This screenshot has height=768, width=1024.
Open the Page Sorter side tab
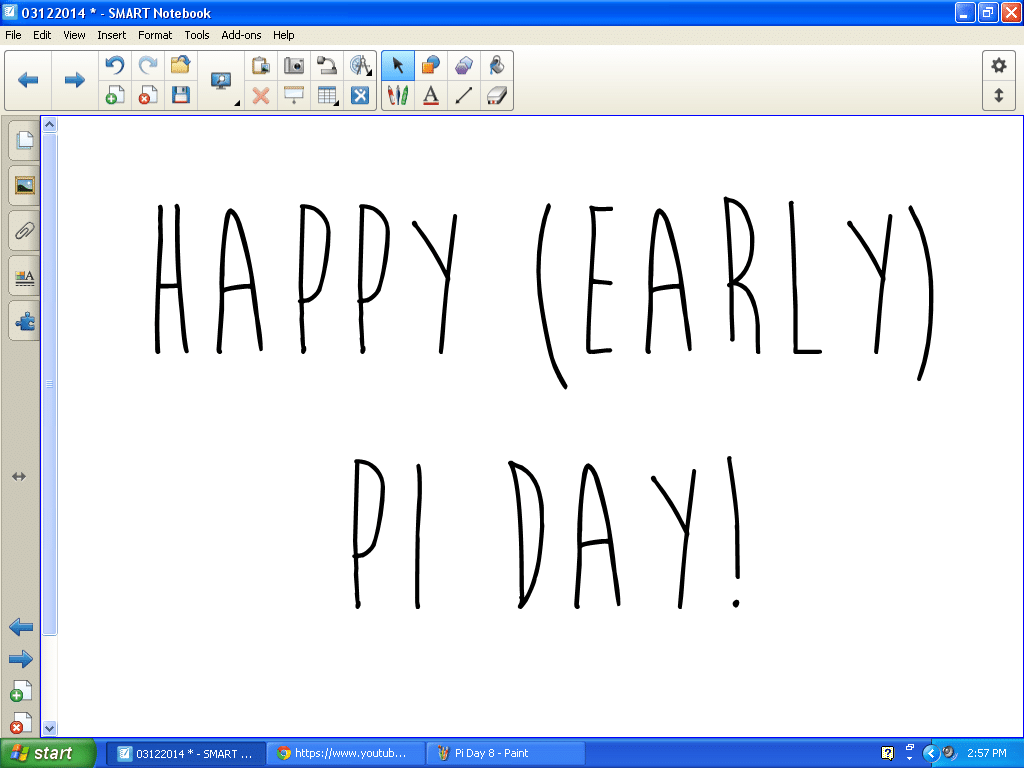tap(24, 140)
